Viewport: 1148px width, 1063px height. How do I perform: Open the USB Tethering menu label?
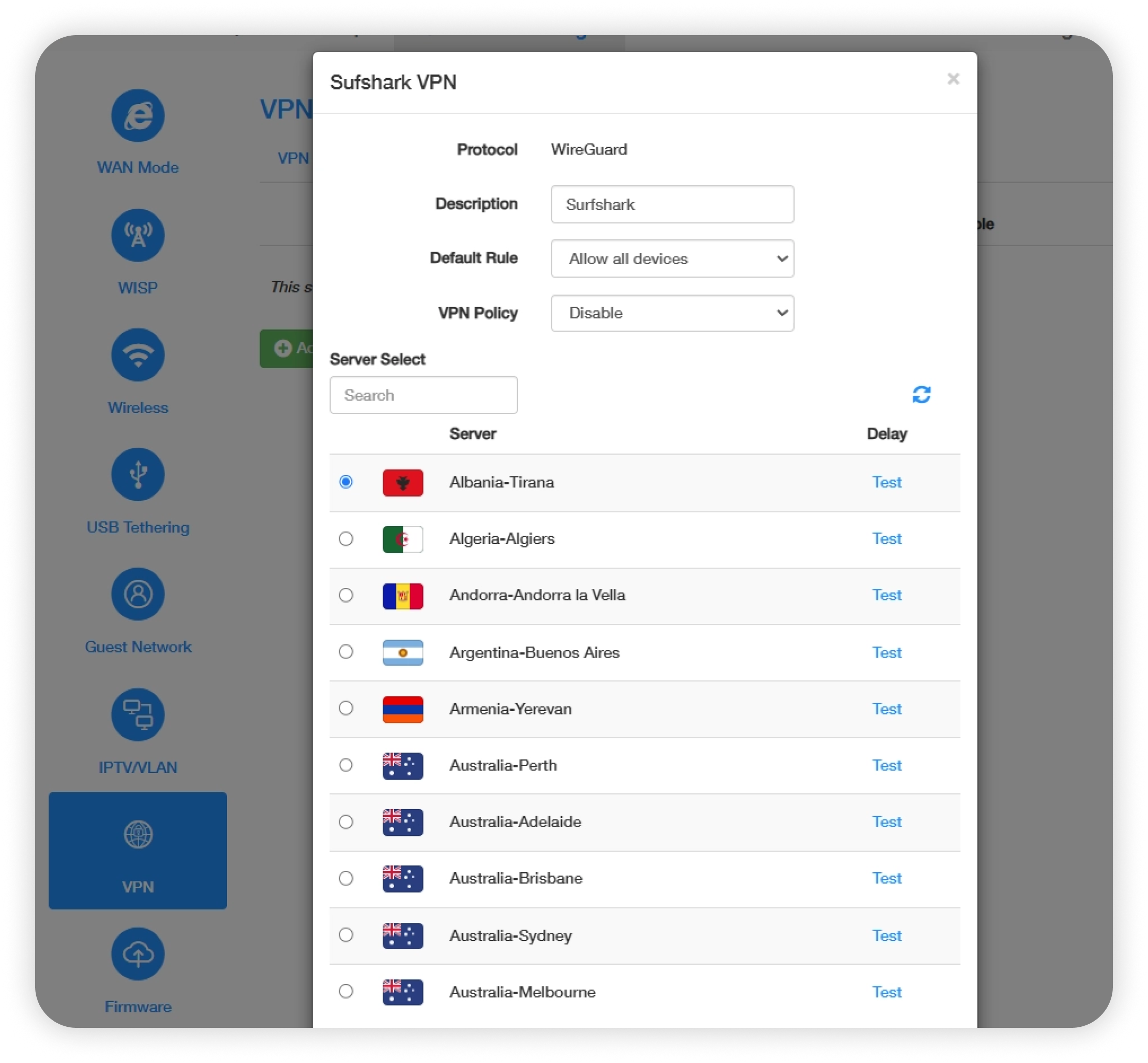pos(138,527)
